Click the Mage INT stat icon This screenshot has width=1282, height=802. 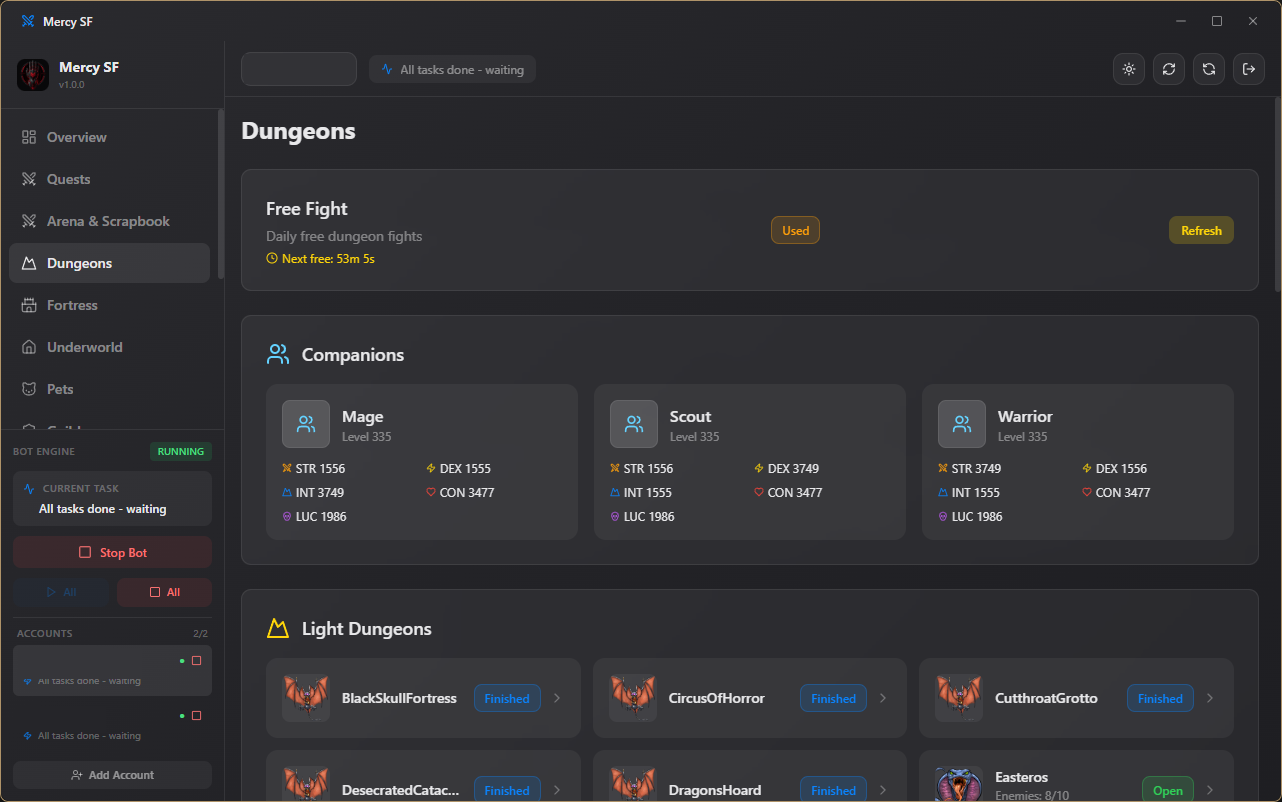point(287,493)
